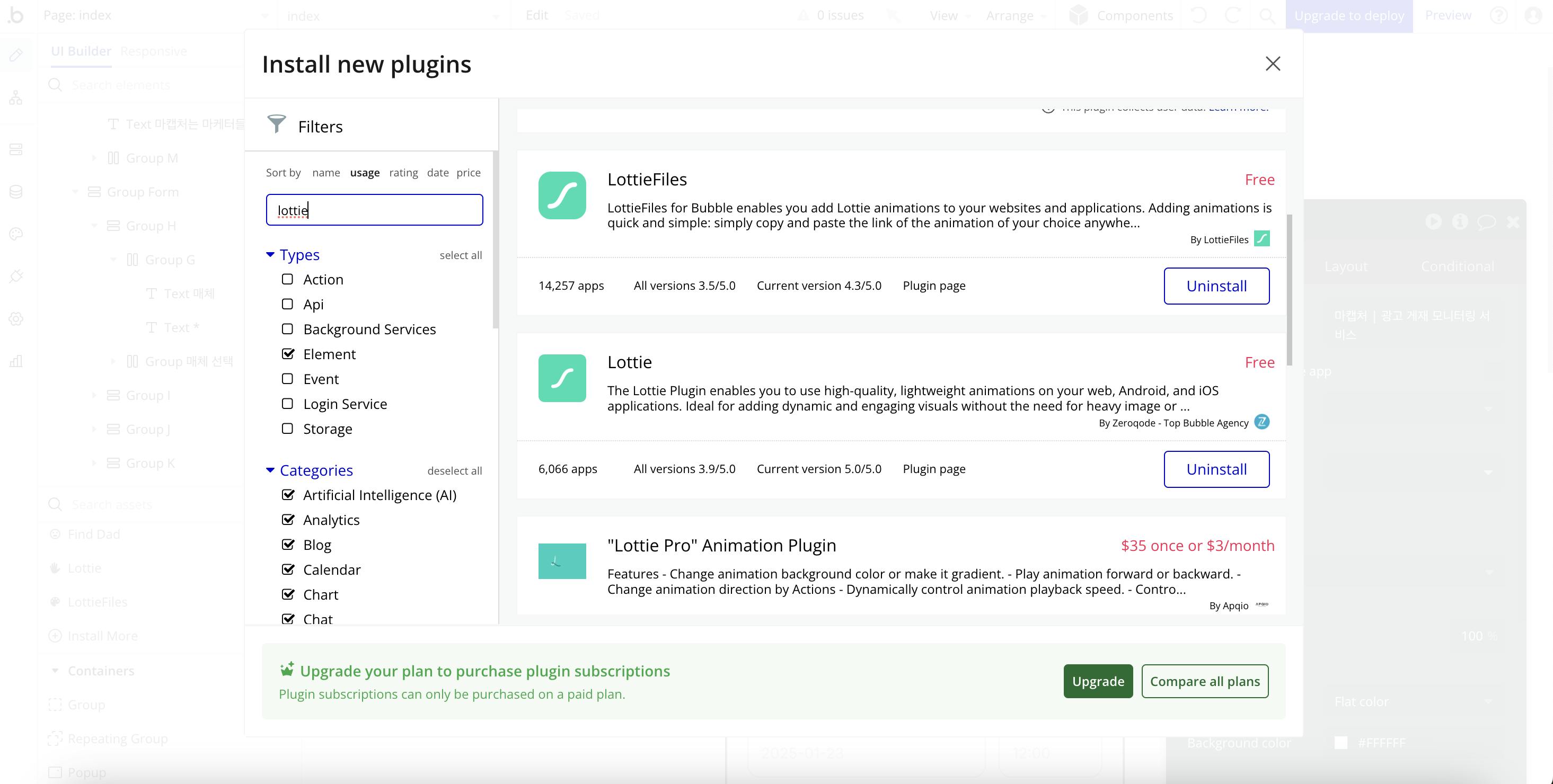Check the Action type checkbox
This screenshot has height=784, width=1553.
click(x=288, y=279)
